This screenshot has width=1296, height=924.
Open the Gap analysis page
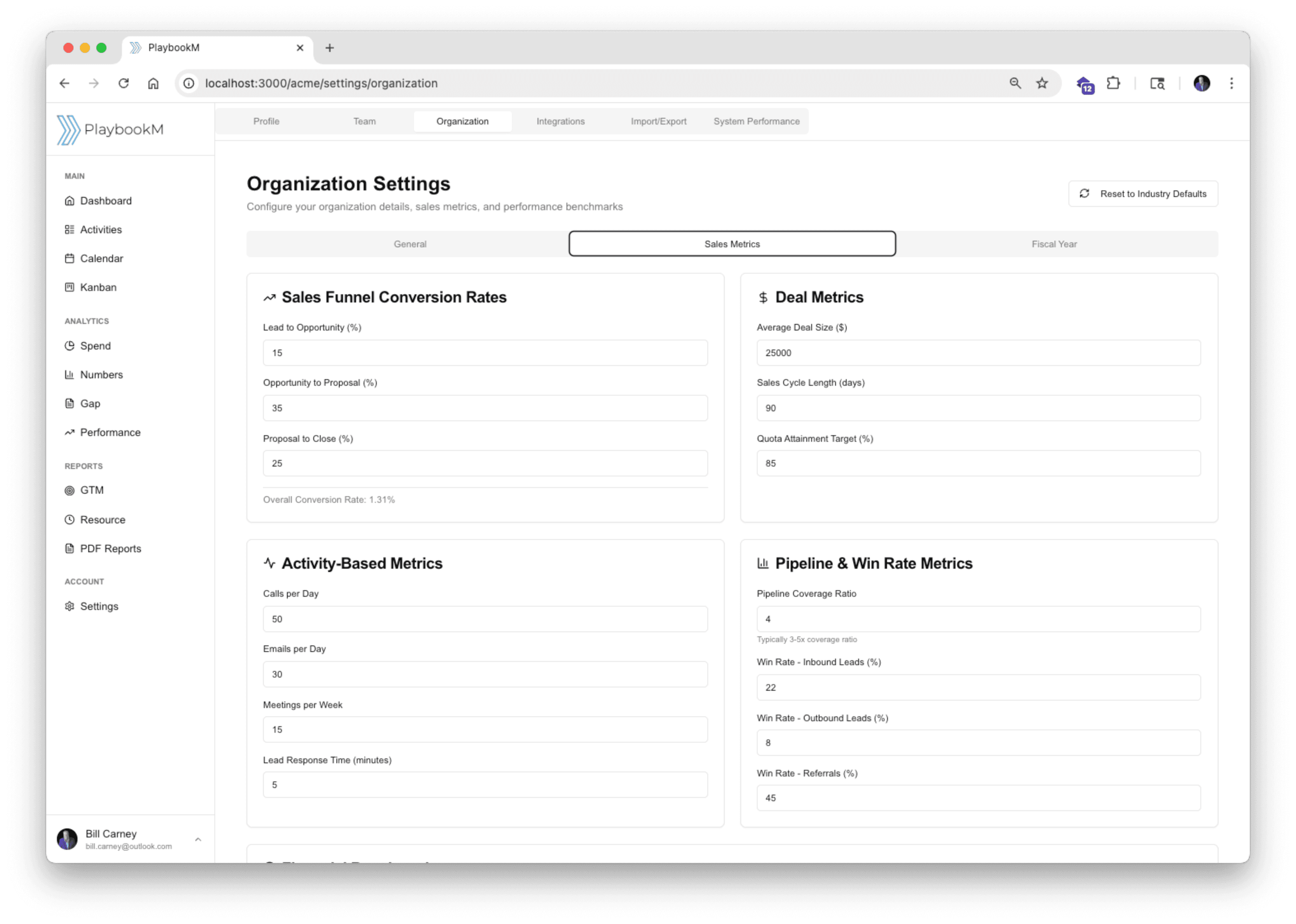coord(90,403)
